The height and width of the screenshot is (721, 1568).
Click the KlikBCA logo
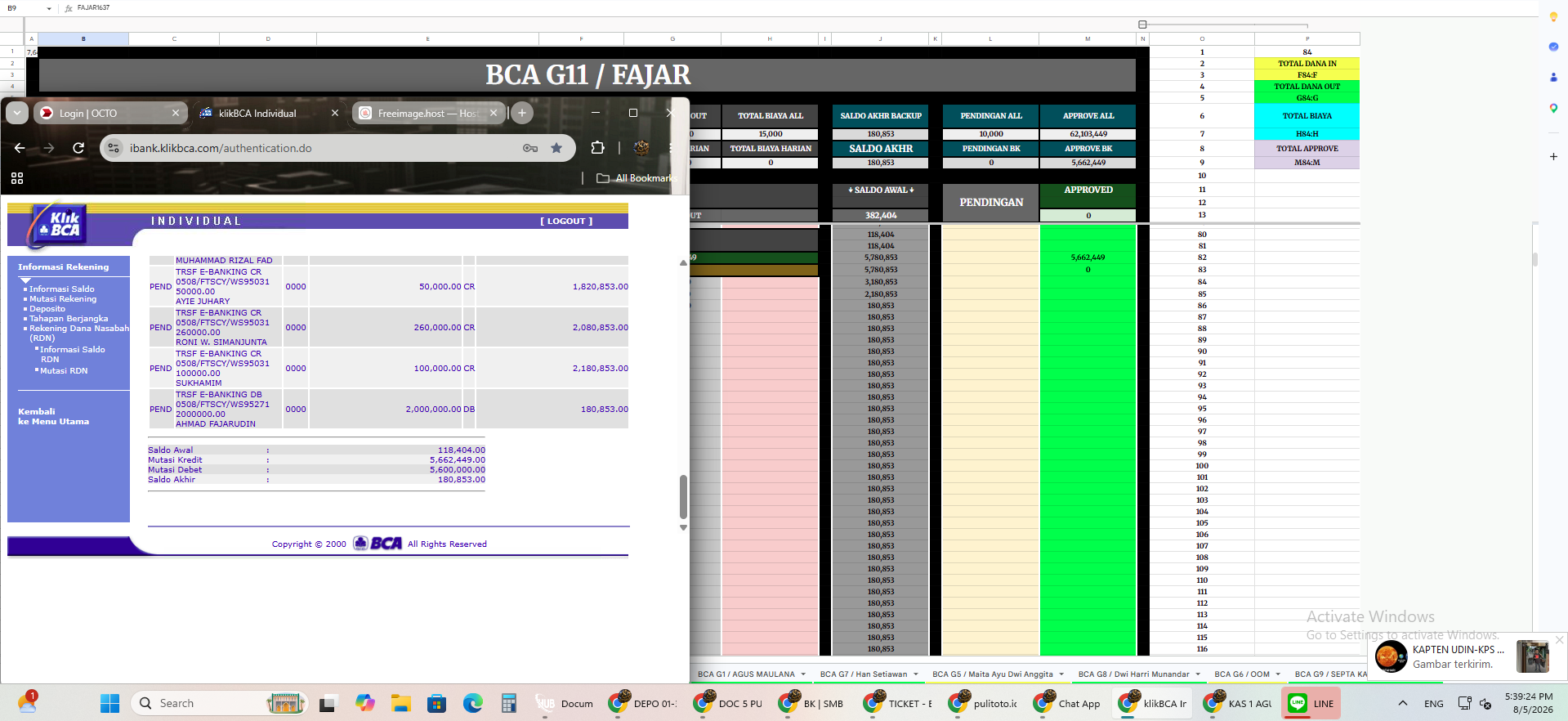coord(58,224)
